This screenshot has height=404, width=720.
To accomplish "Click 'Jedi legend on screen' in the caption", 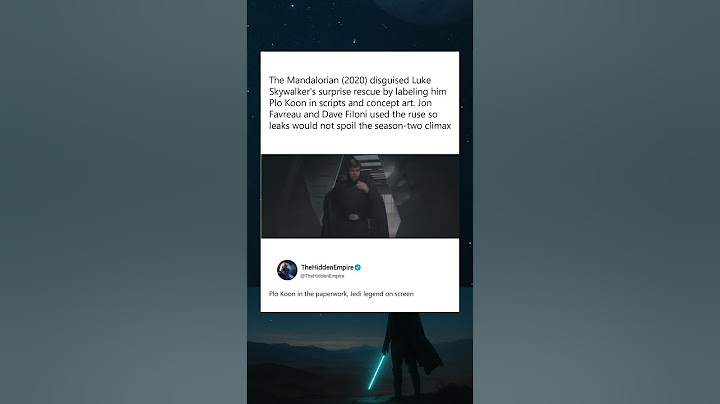I will [382, 294].
